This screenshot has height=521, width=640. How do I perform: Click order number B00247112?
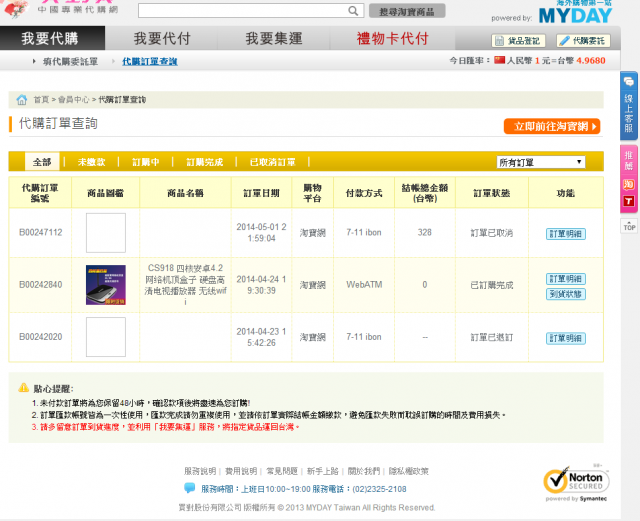click(40, 232)
